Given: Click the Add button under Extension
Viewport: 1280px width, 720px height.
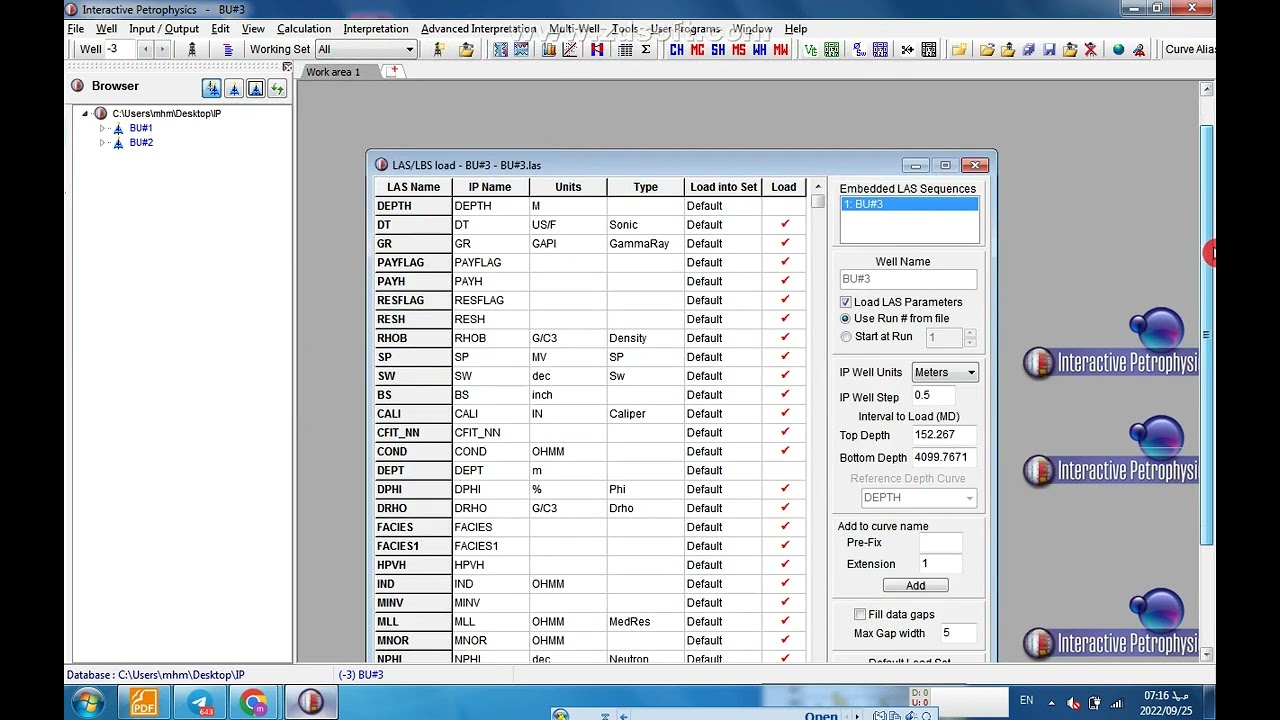Looking at the screenshot, I should point(915,585).
